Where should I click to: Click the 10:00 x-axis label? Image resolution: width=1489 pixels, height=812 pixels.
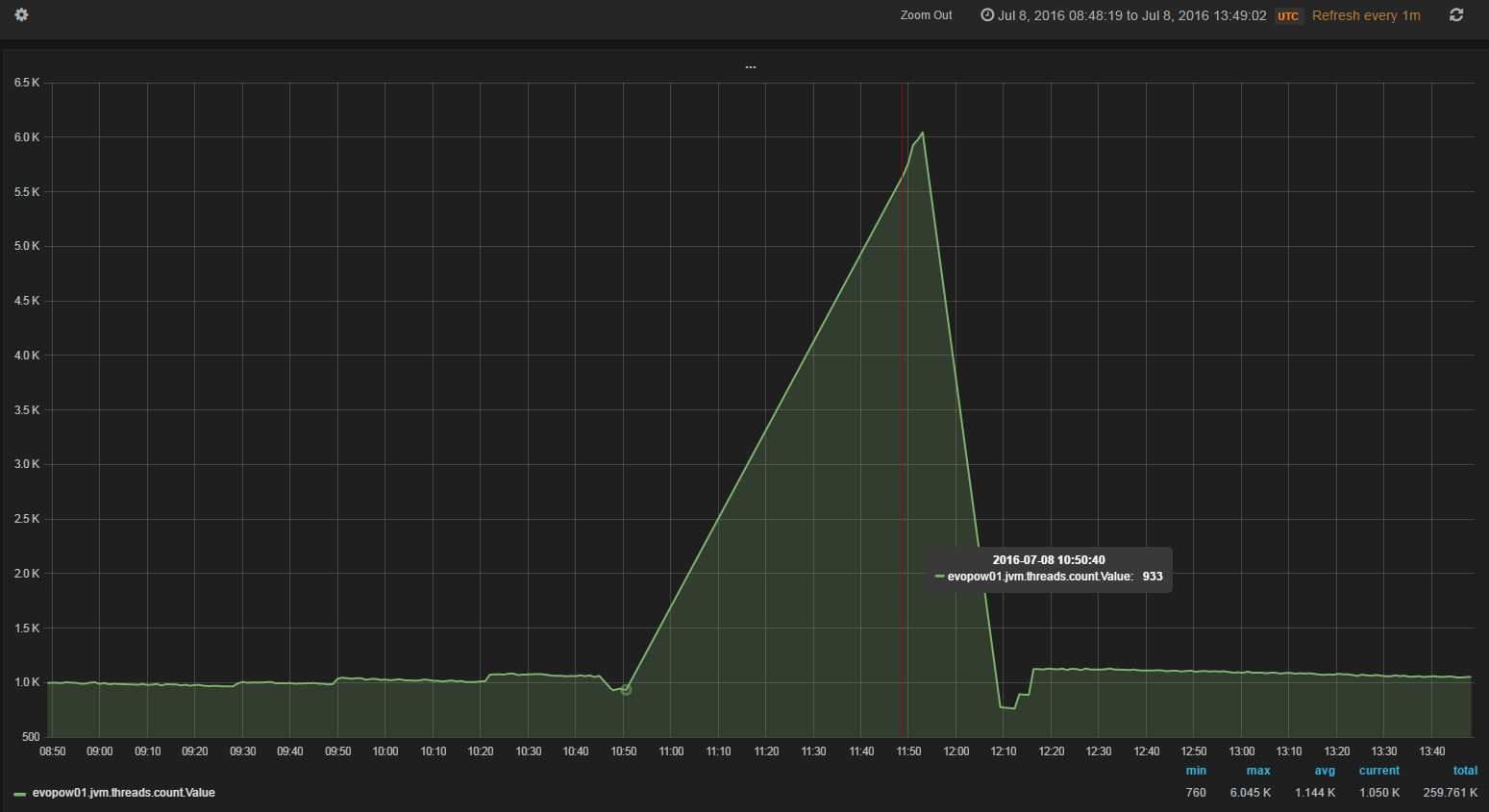[x=385, y=751]
